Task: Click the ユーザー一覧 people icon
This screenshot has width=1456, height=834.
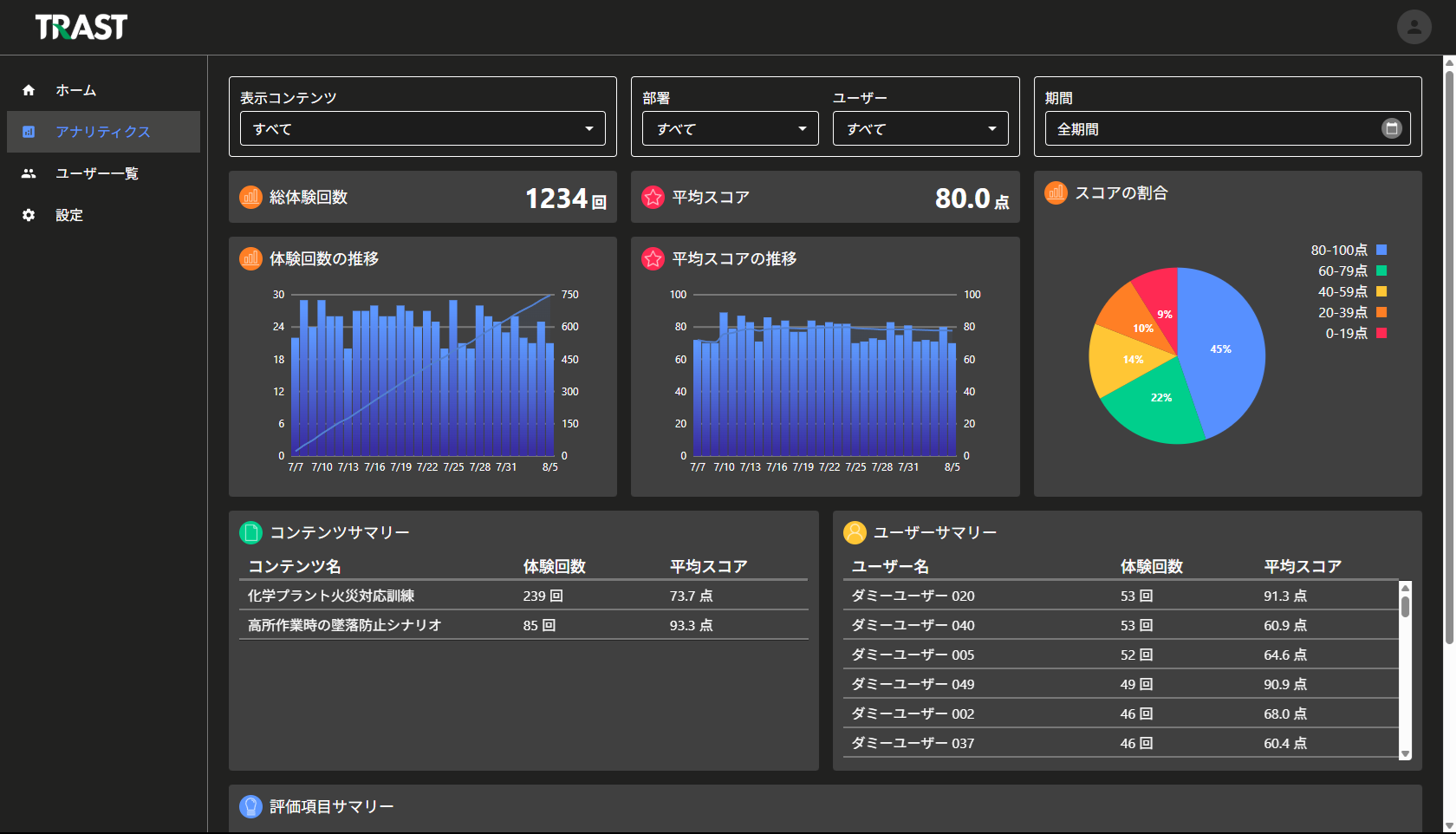Action: (x=29, y=173)
